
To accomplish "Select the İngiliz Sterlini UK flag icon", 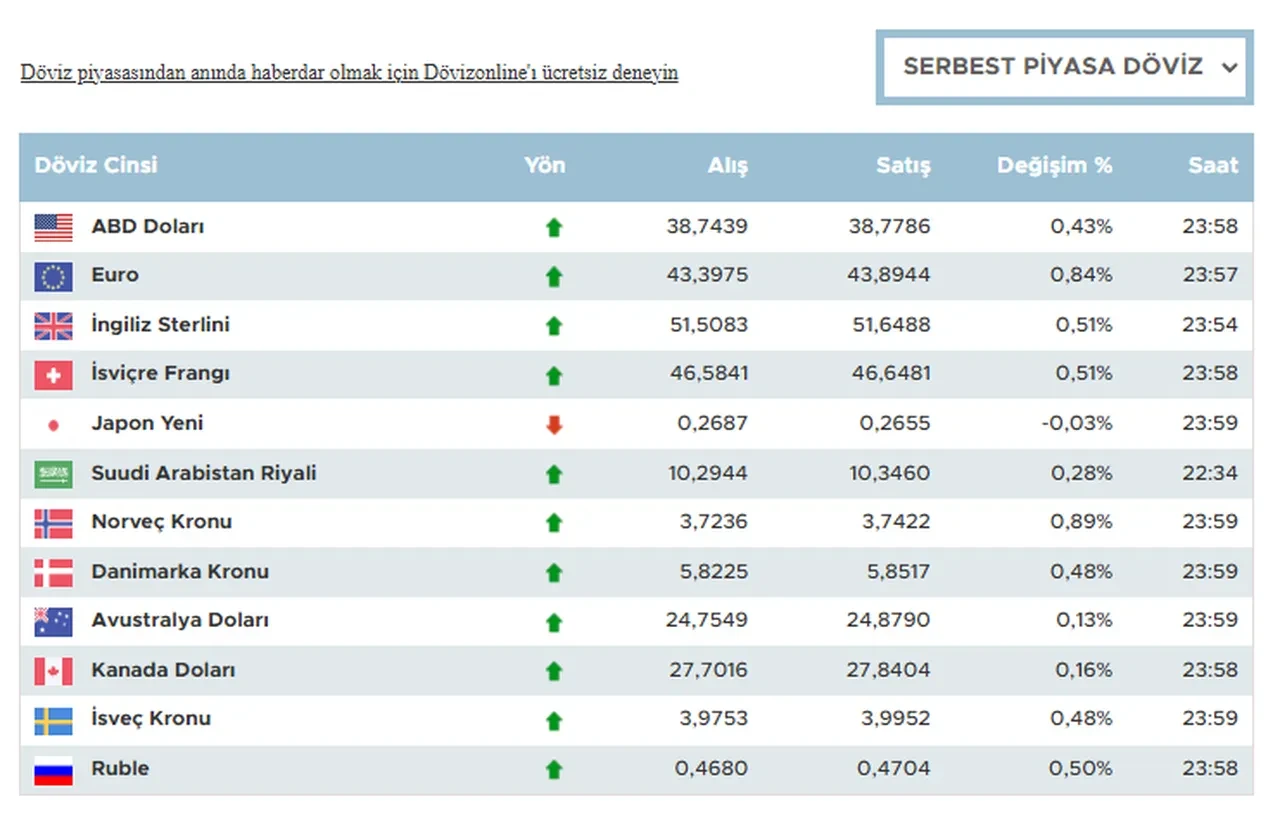I will [x=53, y=325].
